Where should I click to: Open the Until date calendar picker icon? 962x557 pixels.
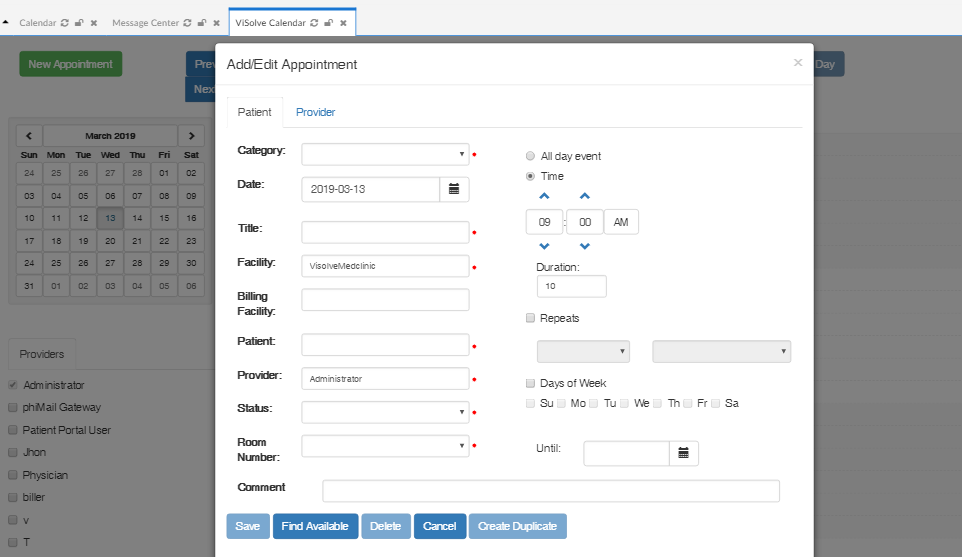683,453
